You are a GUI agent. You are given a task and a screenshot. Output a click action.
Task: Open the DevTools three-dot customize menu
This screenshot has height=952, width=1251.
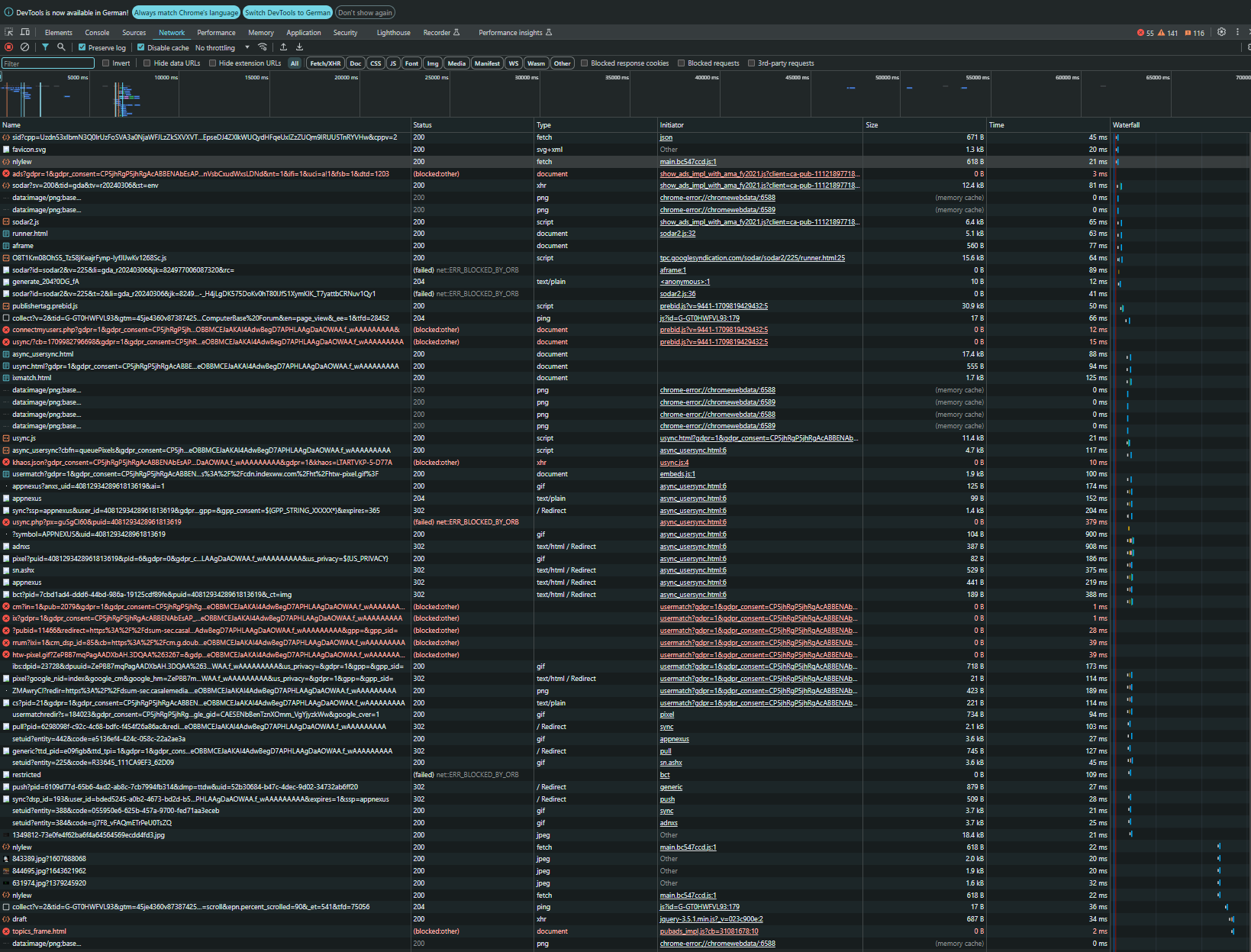point(1238,32)
